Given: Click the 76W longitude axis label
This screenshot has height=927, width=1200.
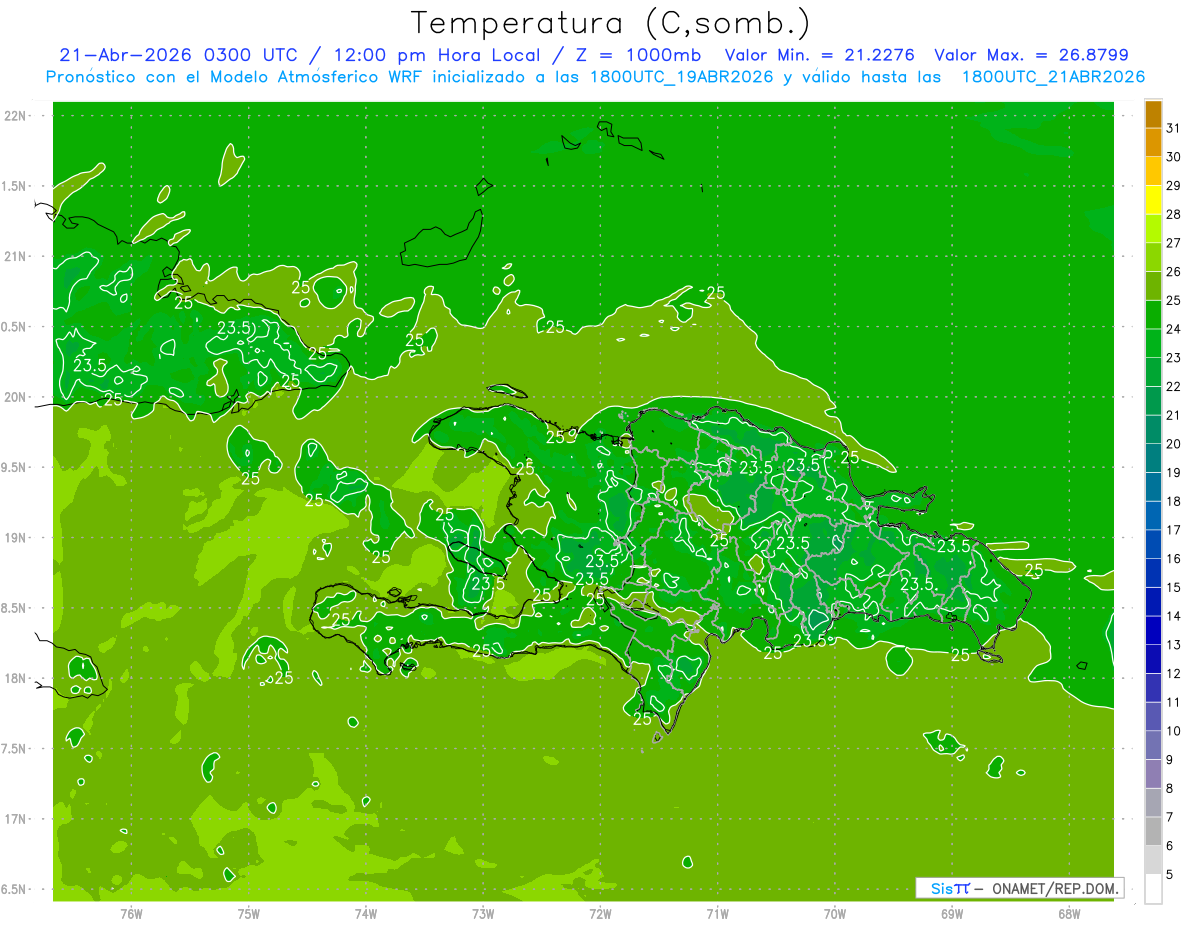Looking at the screenshot, I should [131, 913].
